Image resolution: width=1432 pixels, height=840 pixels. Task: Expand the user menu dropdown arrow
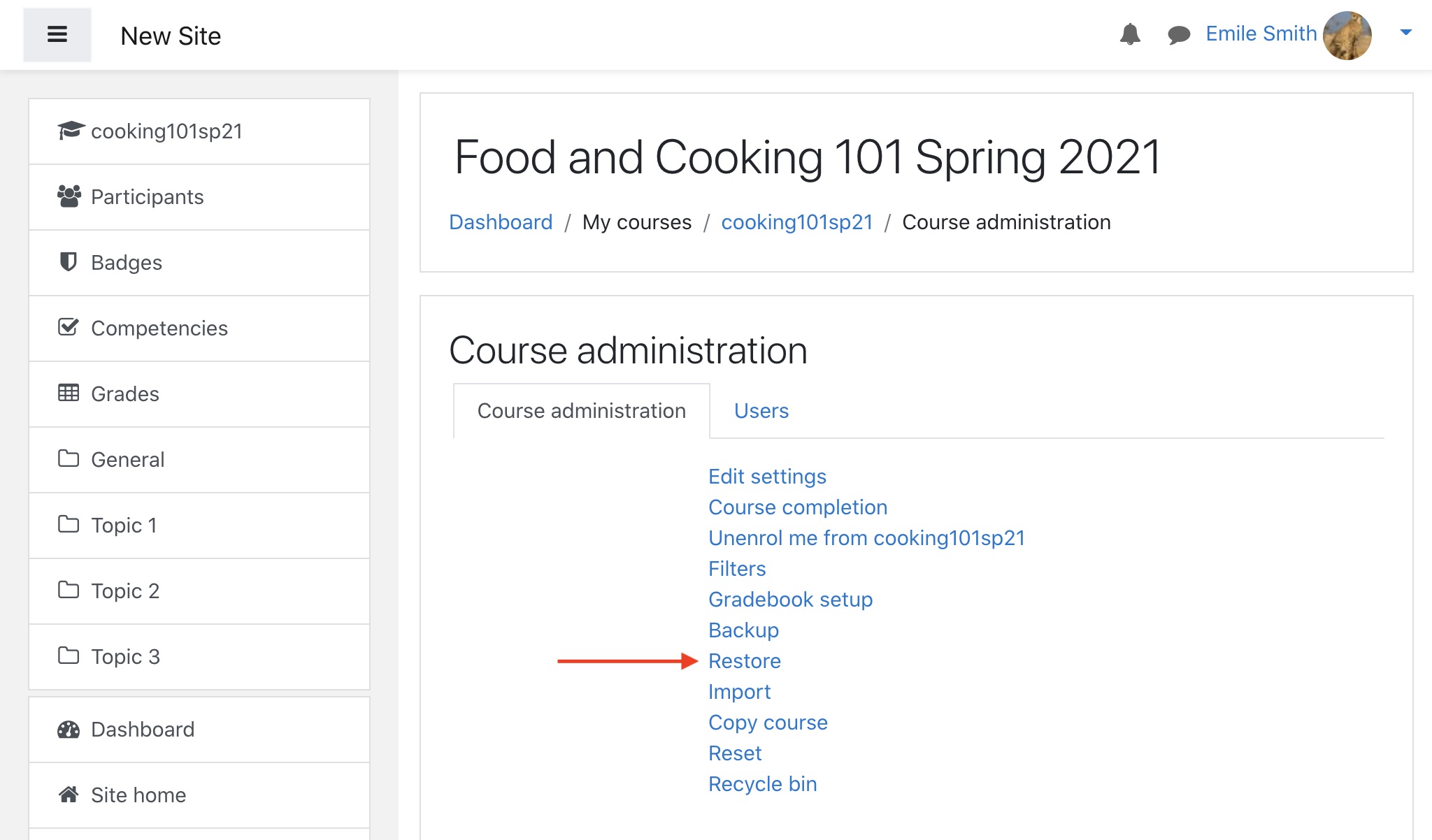(1405, 32)
